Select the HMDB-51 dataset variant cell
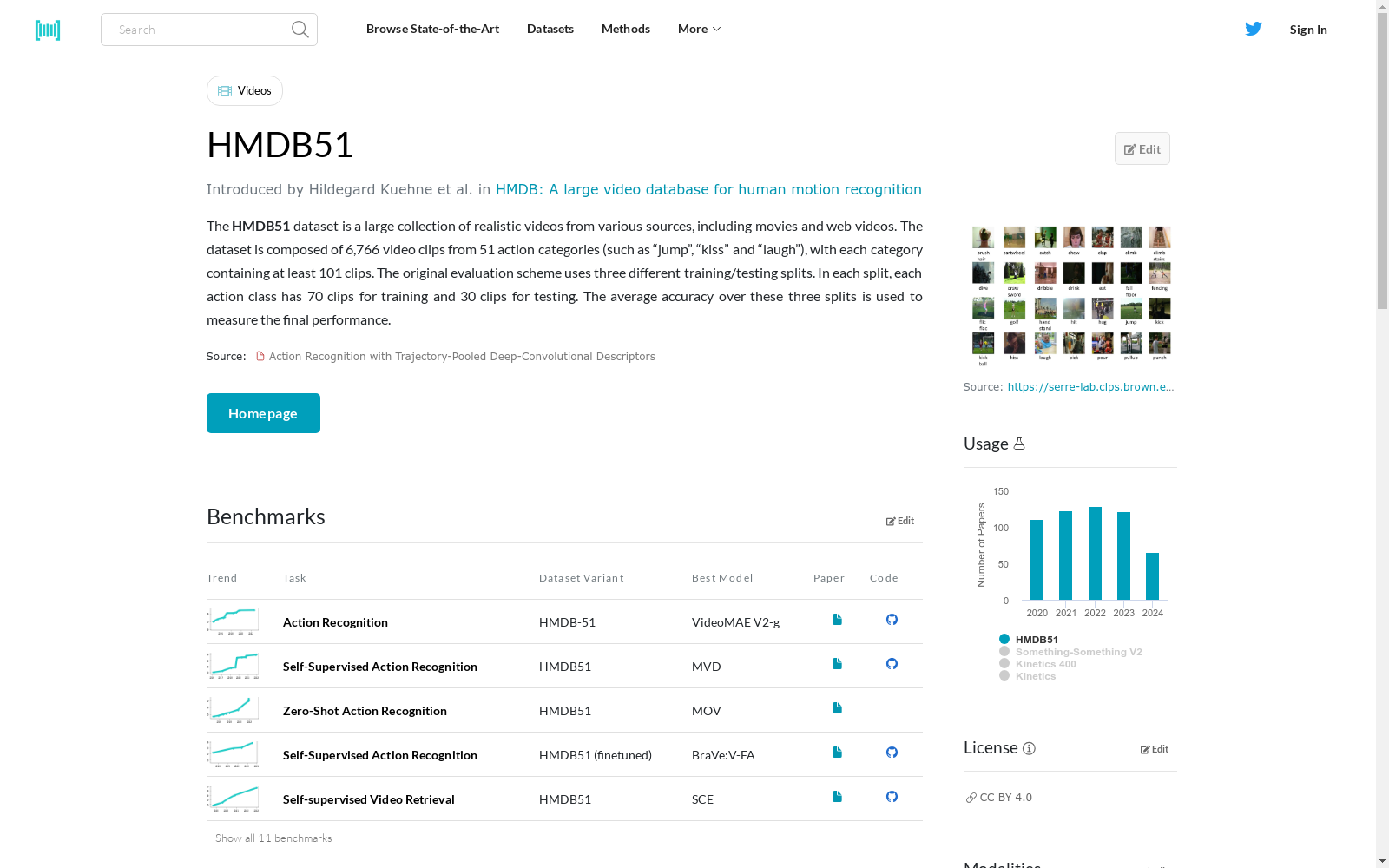 tap(567, 622)
